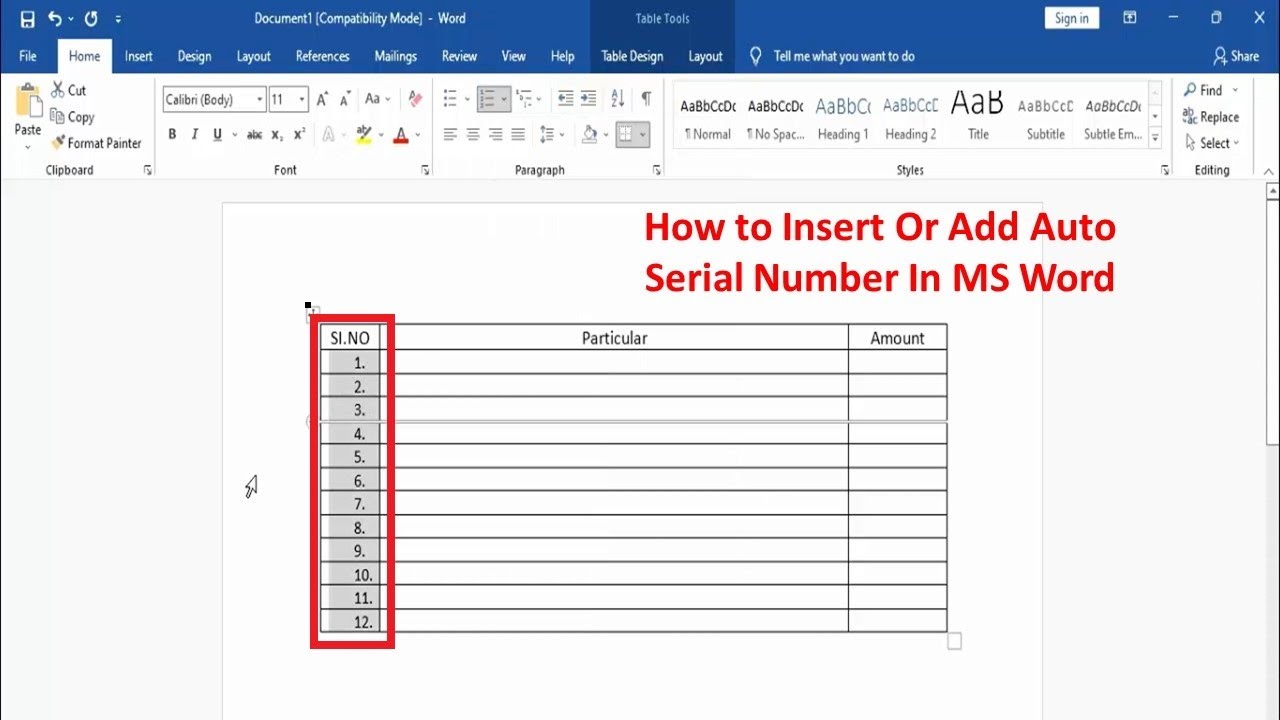Click the table resize handle
This screenshot has height=720, width=1280.
point(954,641)
